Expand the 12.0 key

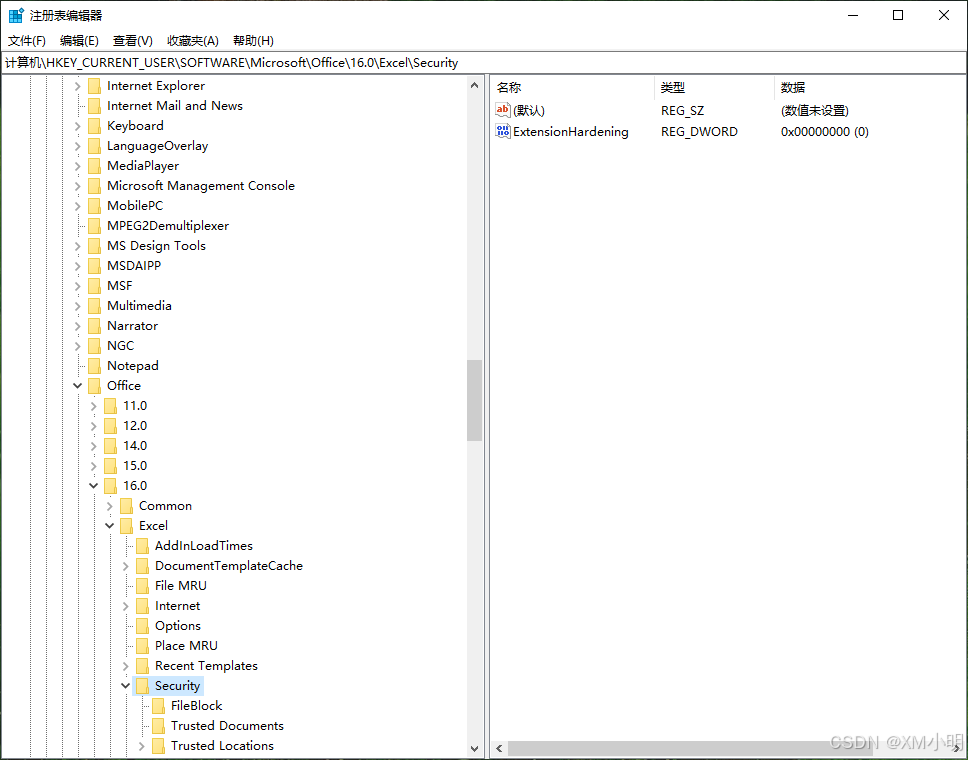coord(94,426)
